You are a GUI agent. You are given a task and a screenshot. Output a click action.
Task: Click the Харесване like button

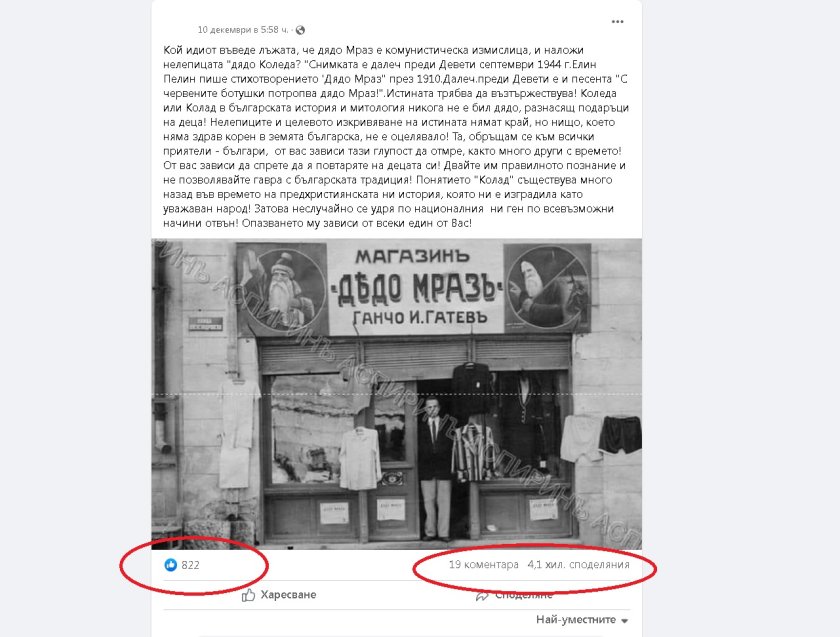pyautogui.click(x=279, y=595)
